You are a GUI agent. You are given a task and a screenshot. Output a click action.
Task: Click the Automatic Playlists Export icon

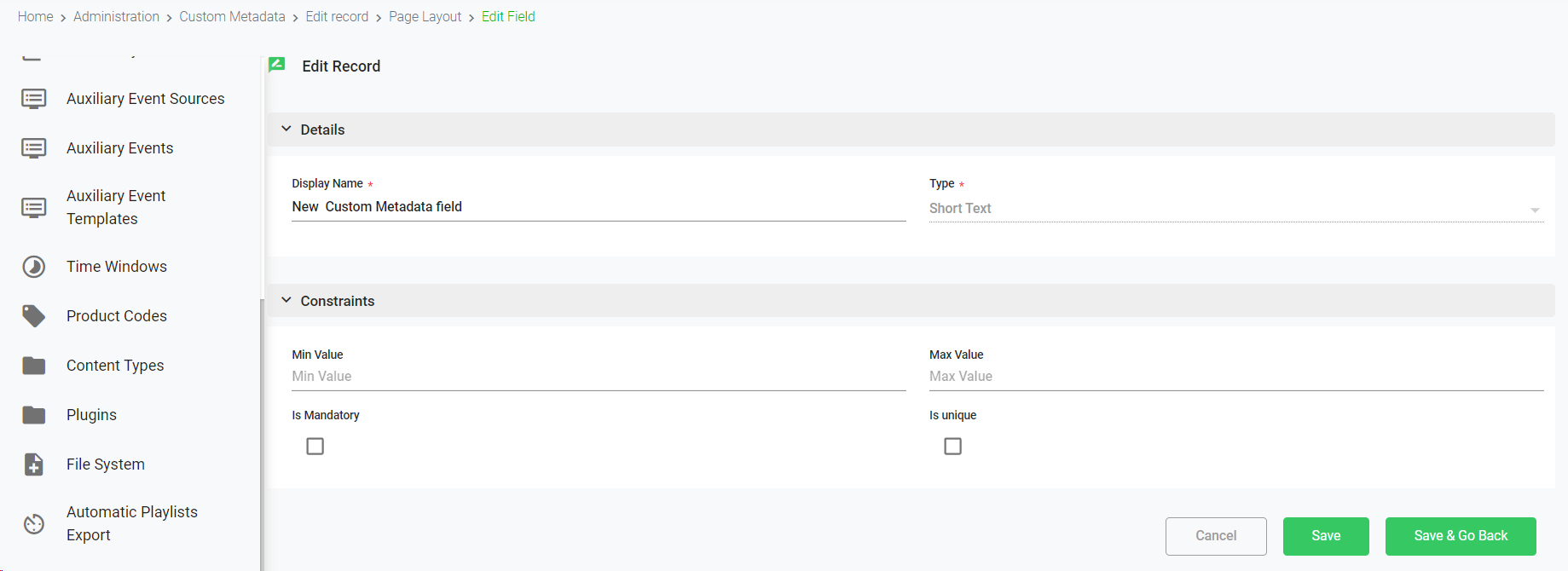click(34, 523)
